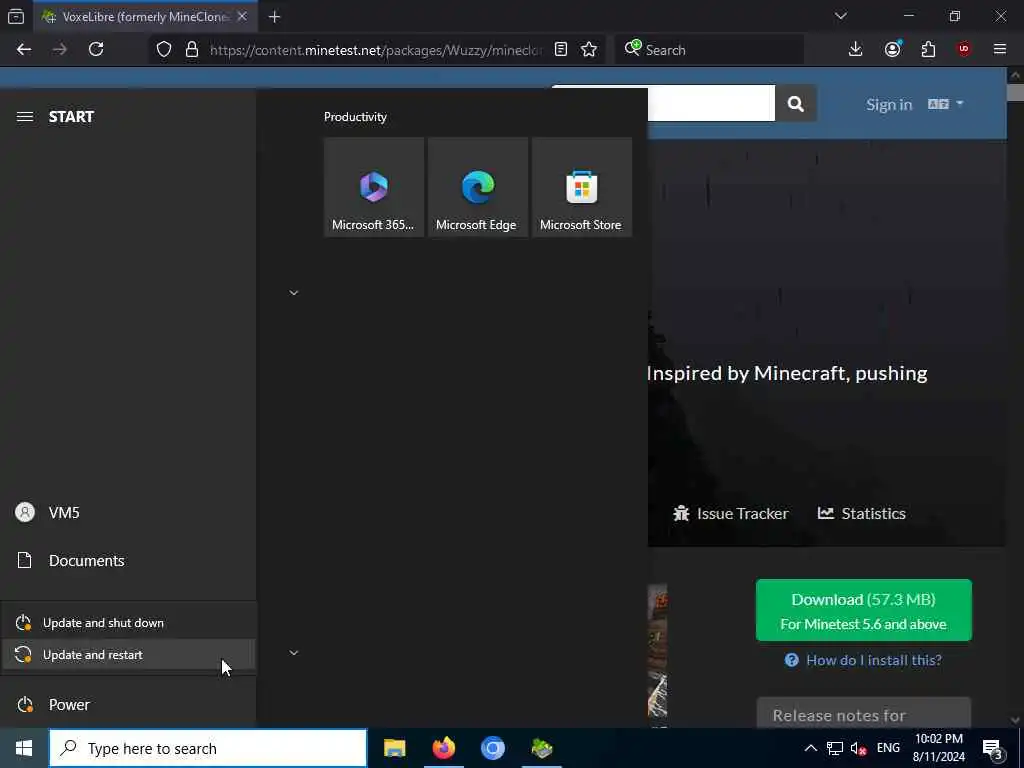Open the language selector dropdown
The image size is (1024, 768).
pyautogui.click(x=946, y=104)
